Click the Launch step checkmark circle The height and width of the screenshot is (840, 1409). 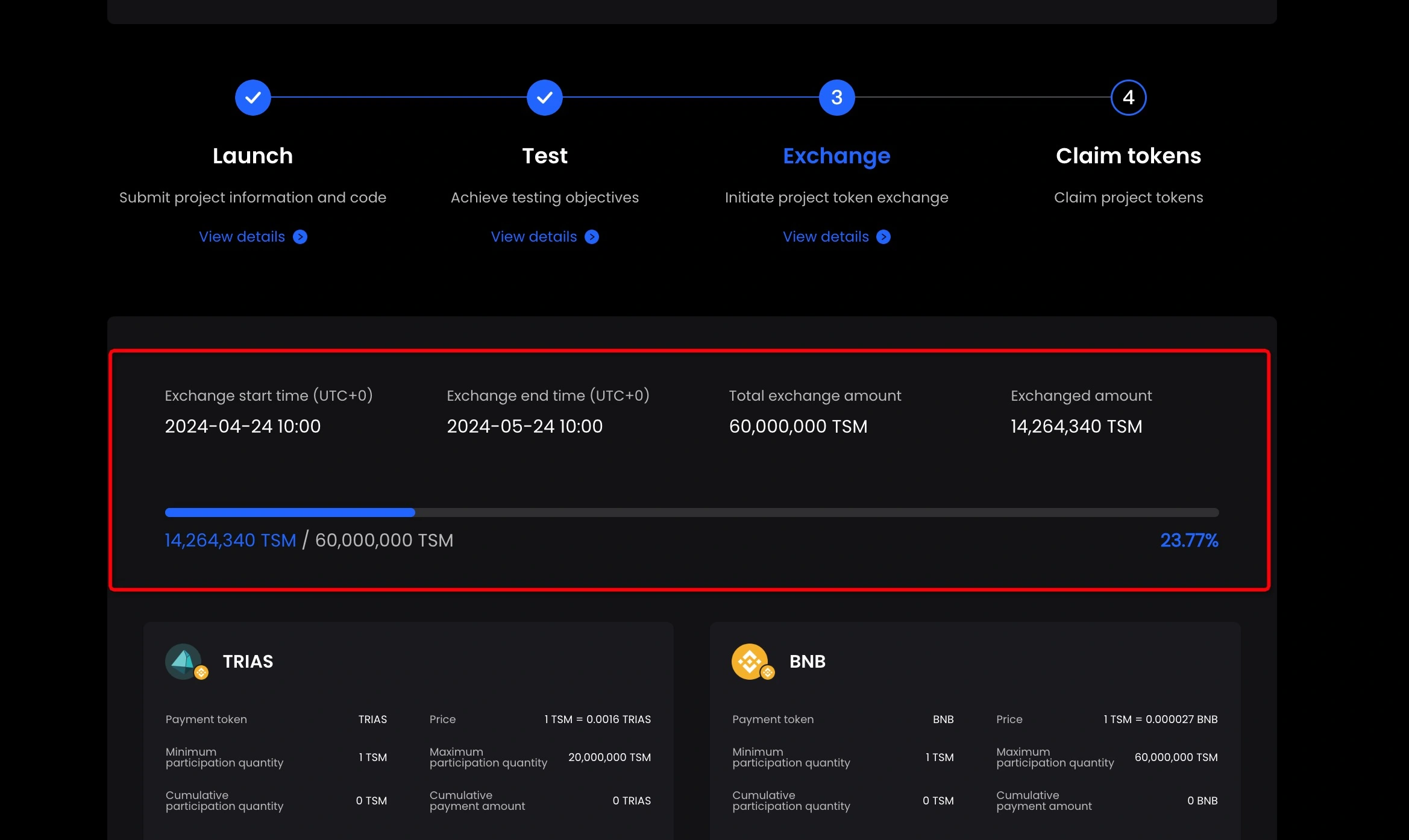tap(253, 98)
